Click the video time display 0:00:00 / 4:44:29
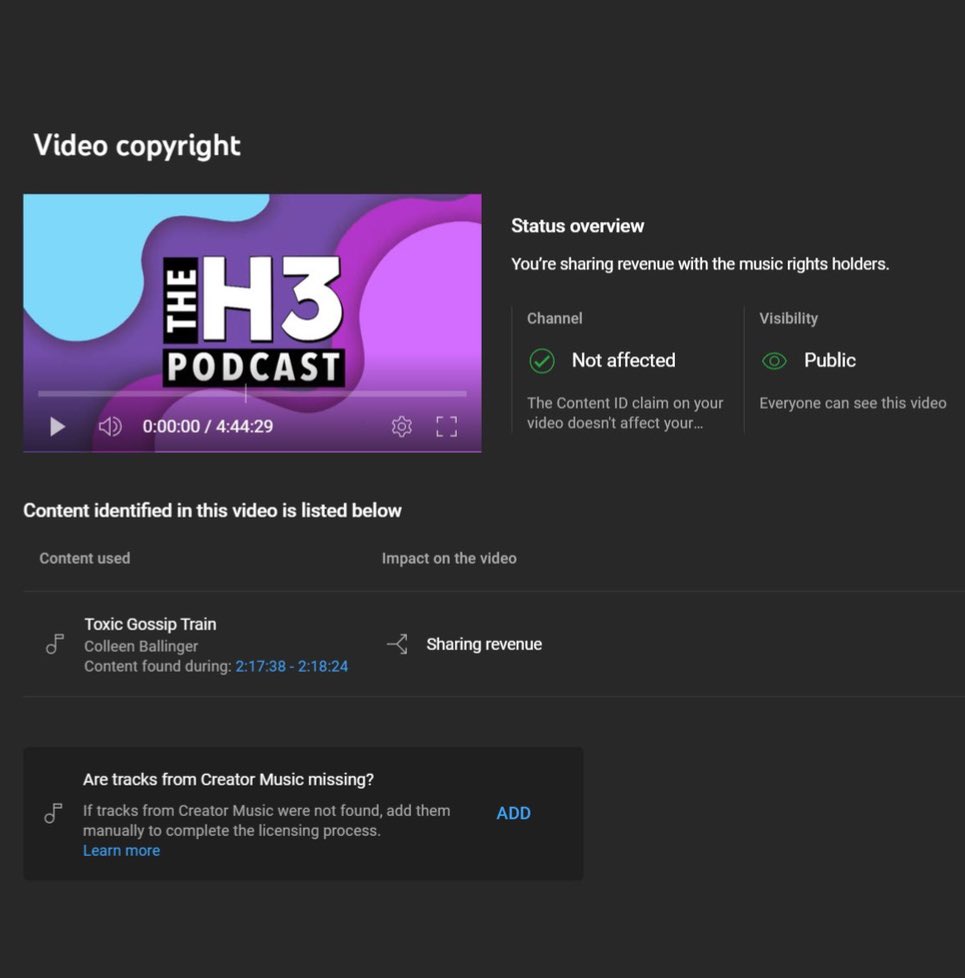 [x=208, y=427]
